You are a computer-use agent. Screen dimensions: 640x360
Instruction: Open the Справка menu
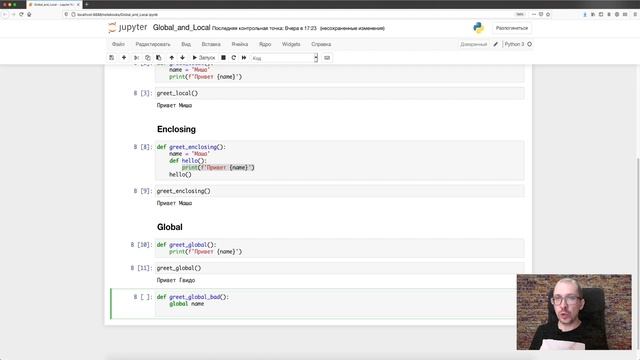321,44
